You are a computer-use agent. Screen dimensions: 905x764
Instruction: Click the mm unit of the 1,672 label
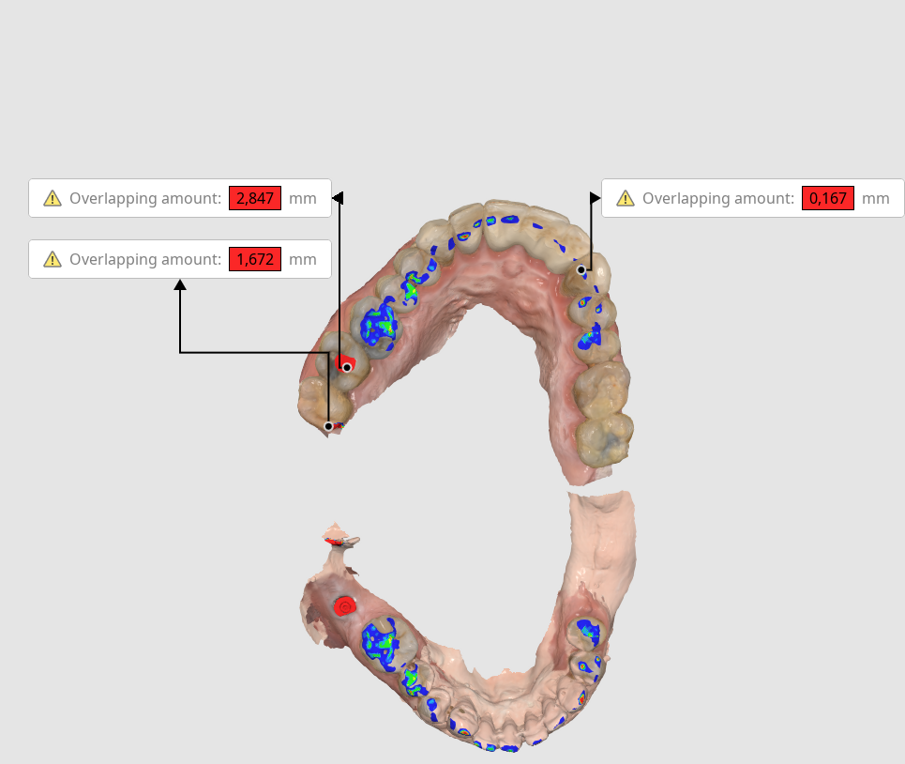[302, 260]
